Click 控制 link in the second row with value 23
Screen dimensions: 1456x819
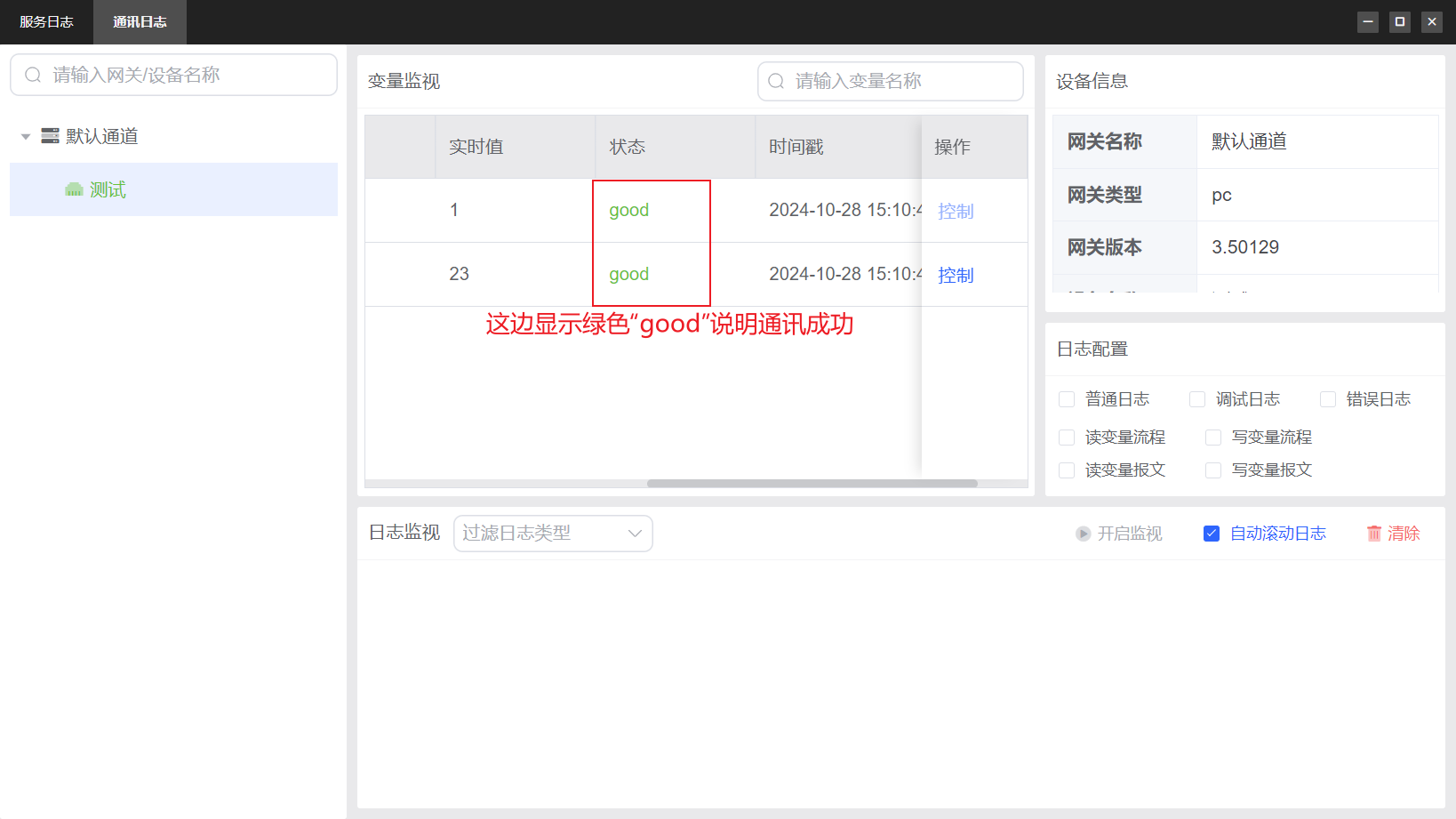[956, 276]
